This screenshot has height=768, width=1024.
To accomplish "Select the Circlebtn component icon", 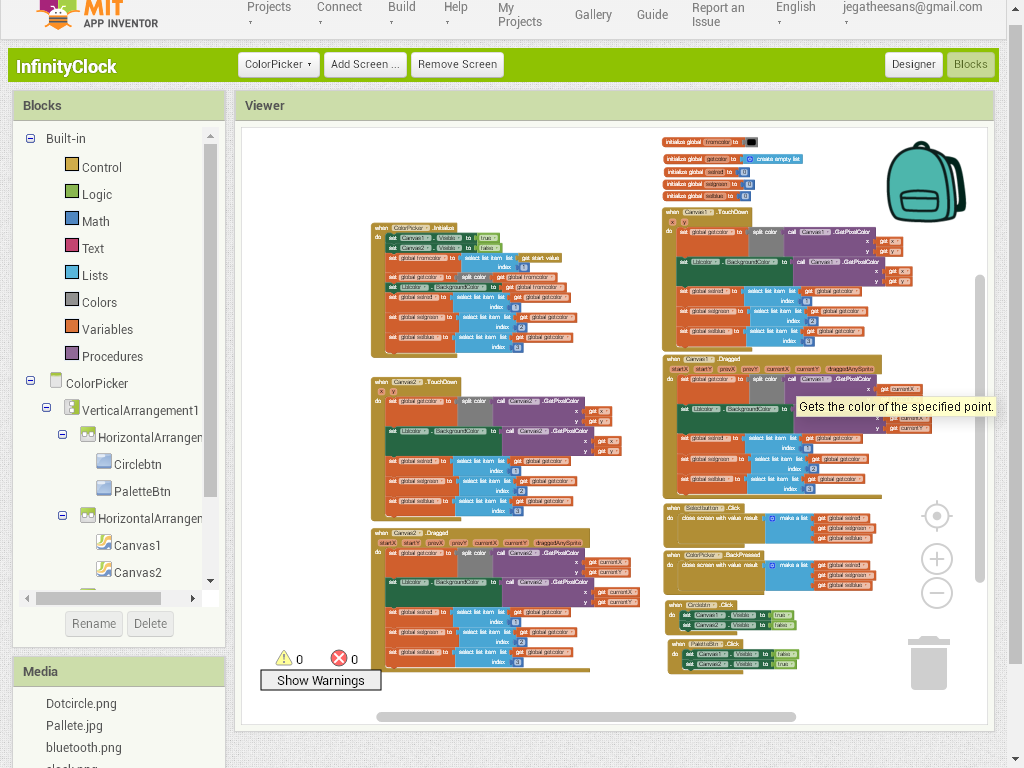I will (x=103, y=461).
